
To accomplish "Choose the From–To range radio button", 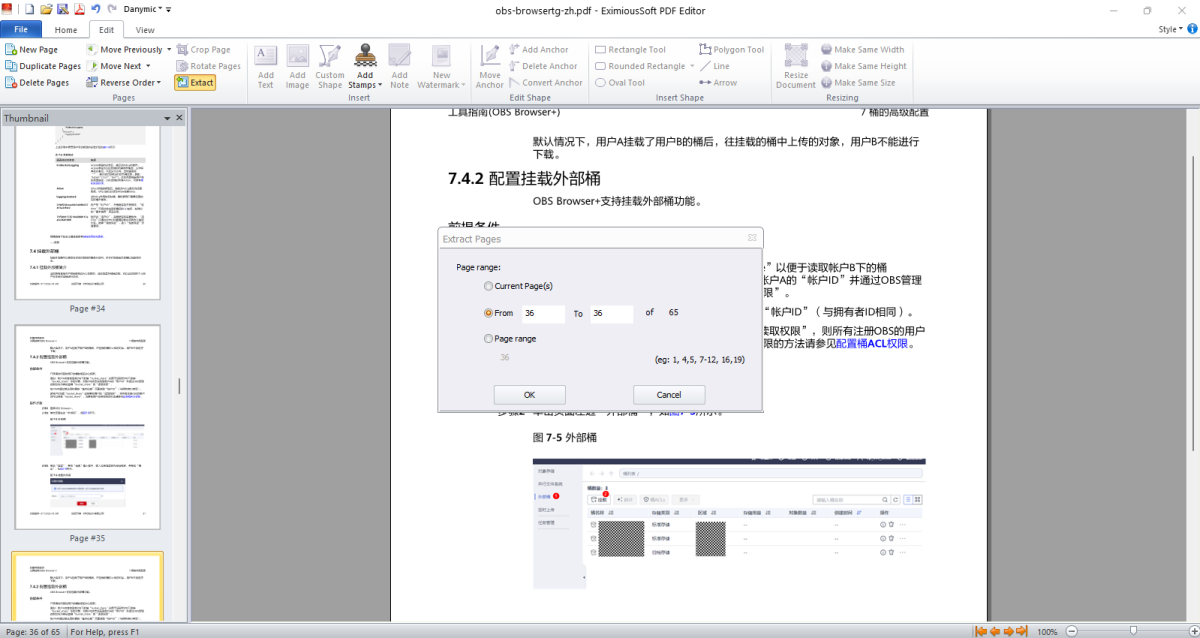I will click(x=489, y=313).
